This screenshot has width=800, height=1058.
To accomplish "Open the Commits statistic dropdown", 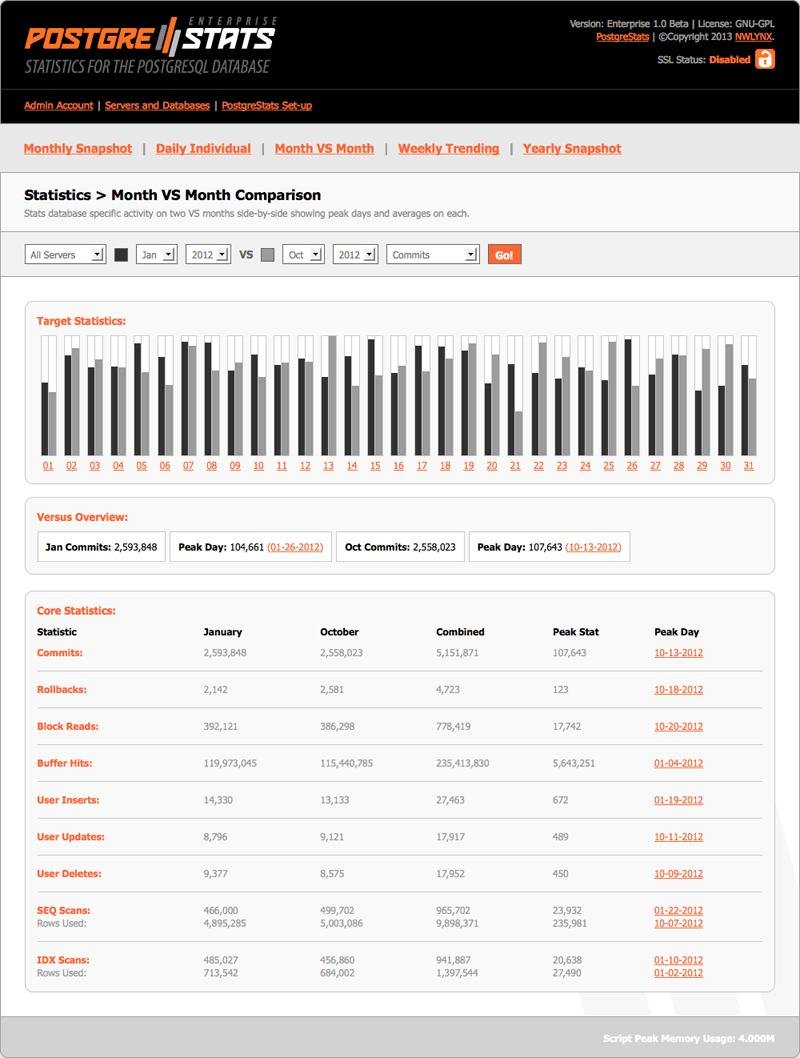I will (435, 254).
